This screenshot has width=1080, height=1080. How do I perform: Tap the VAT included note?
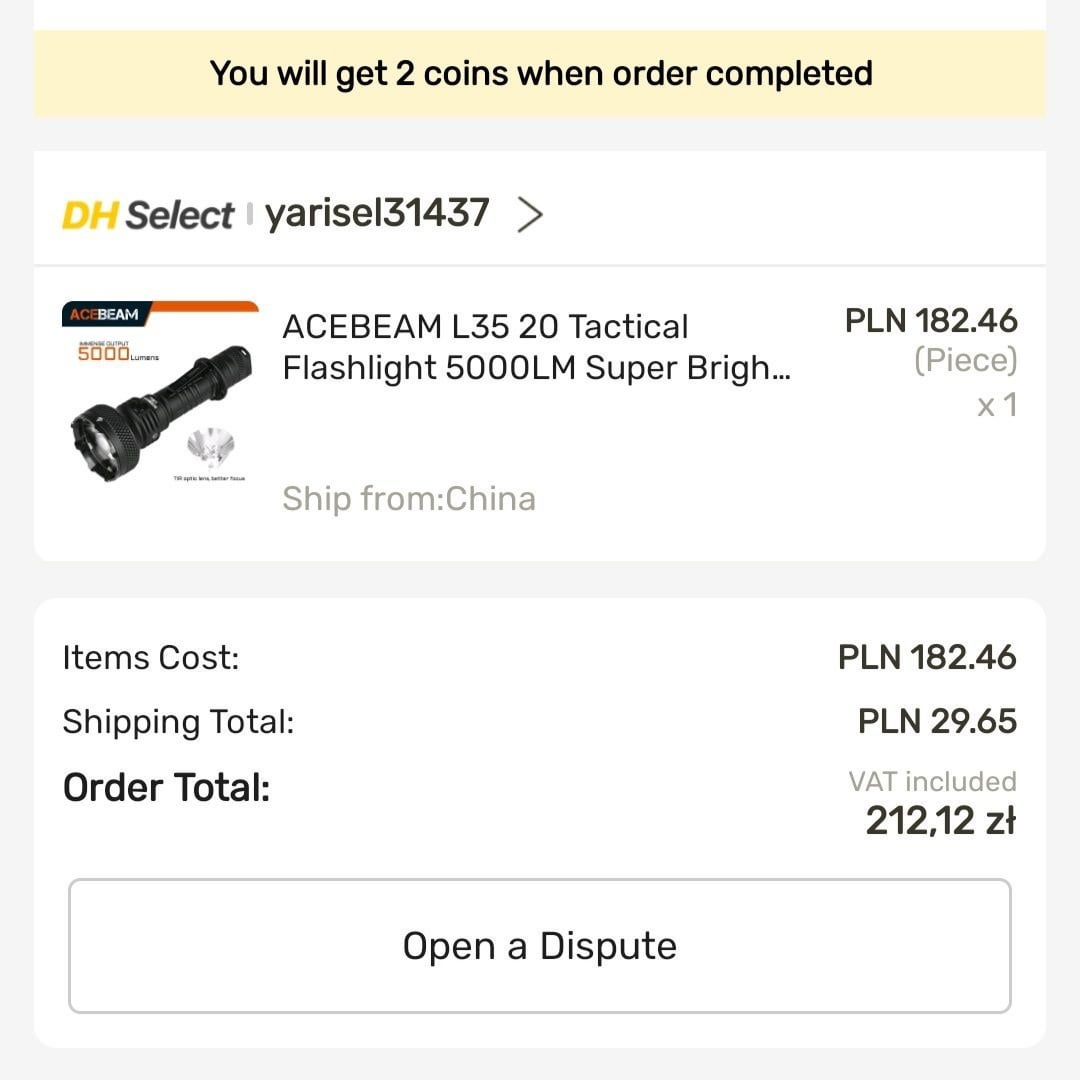point(932,781)
